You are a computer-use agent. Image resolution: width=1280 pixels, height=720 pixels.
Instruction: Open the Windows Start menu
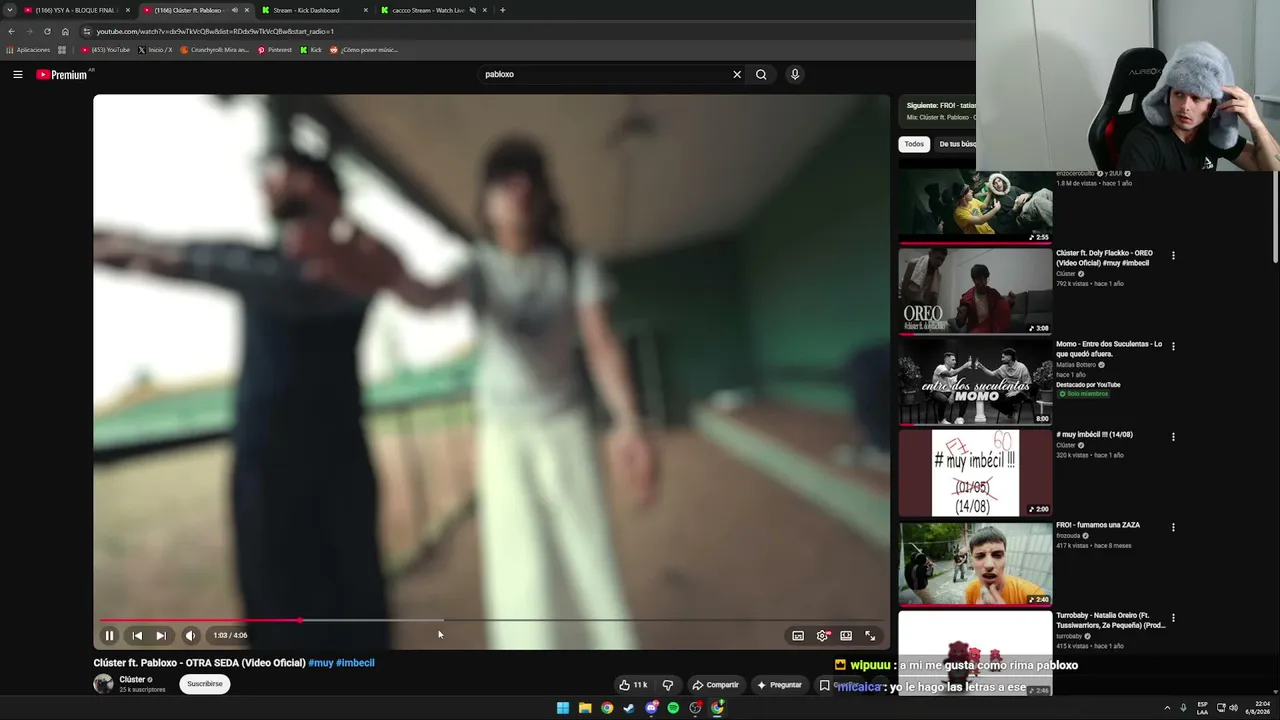(563, 708)
